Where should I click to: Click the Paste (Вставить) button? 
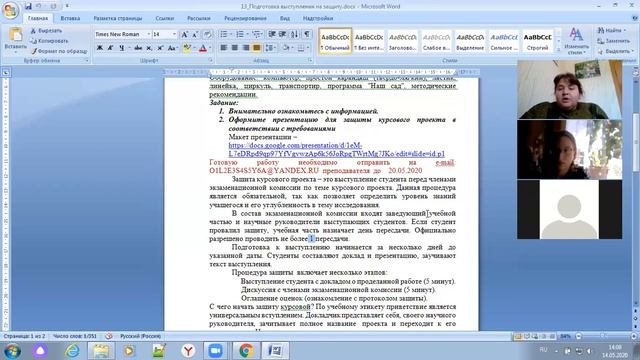coord(16,40)
